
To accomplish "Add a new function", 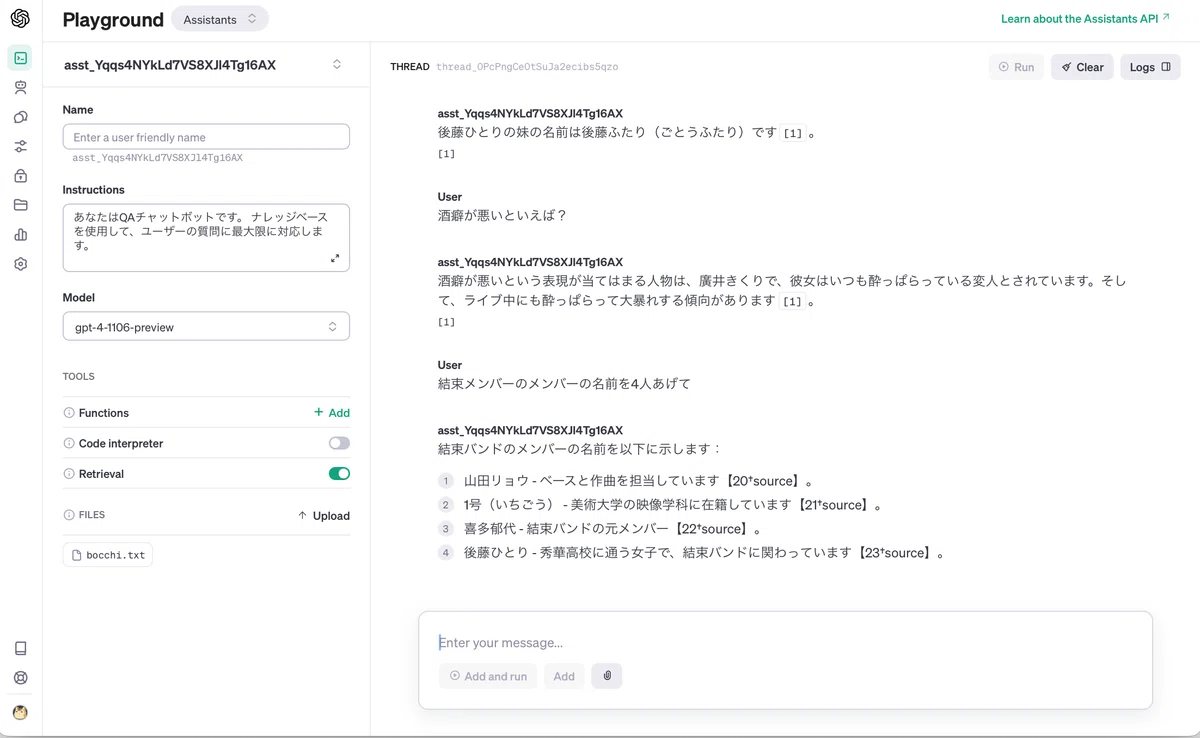I will tap(332, 413).
